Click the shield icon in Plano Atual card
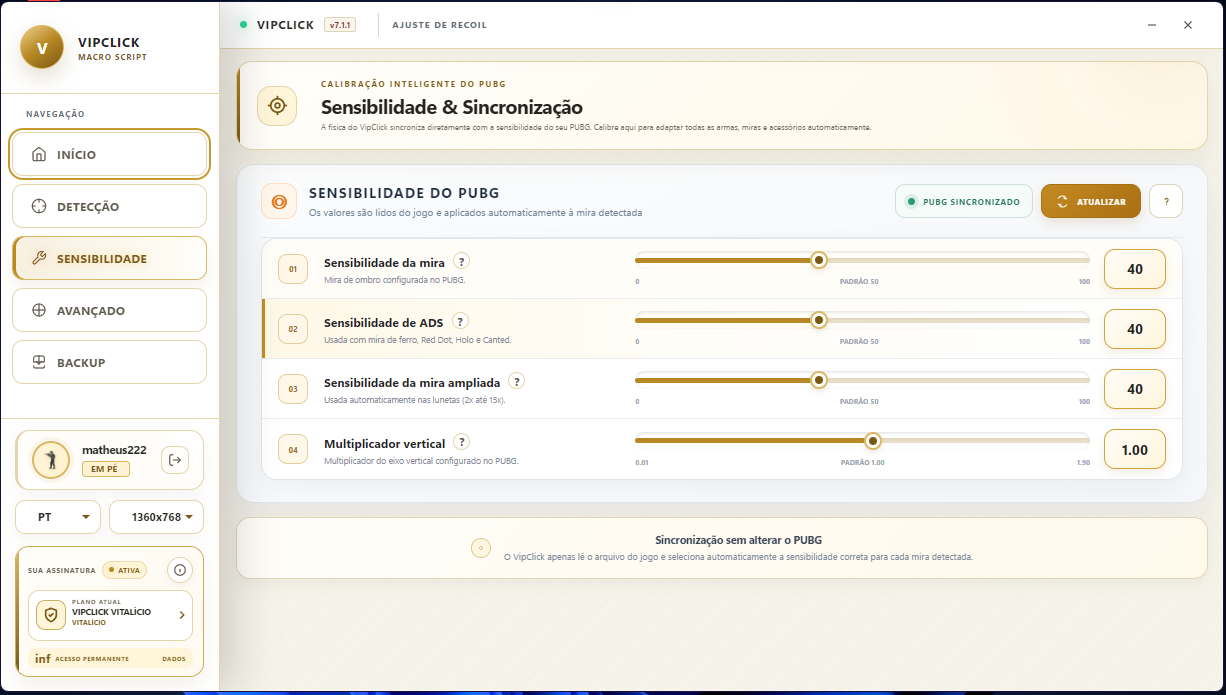Image resolution: width=1226 pixels, height=695 pixels. tap(51, 615)
